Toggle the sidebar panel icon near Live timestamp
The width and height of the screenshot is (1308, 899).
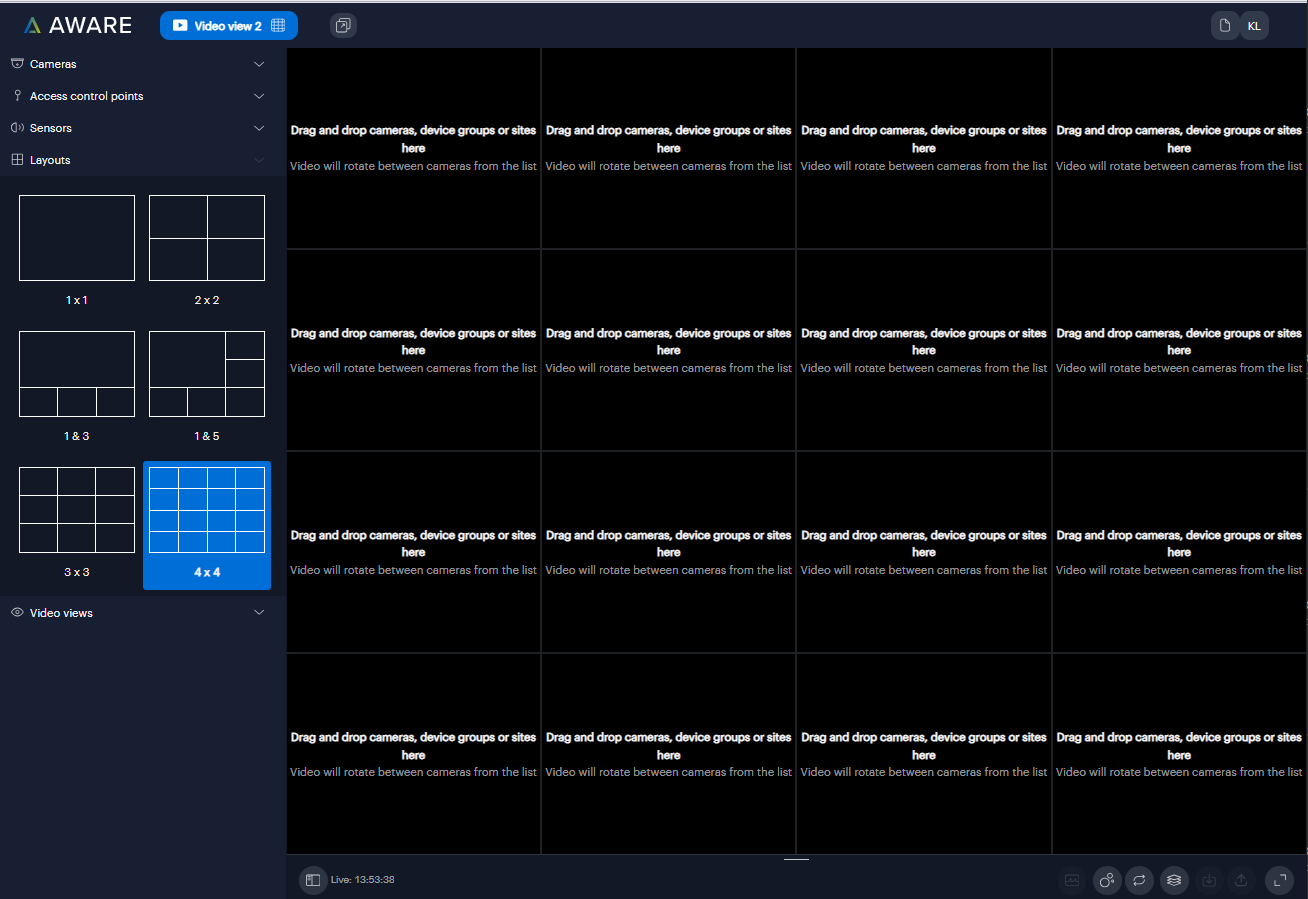tap(314, 879)
